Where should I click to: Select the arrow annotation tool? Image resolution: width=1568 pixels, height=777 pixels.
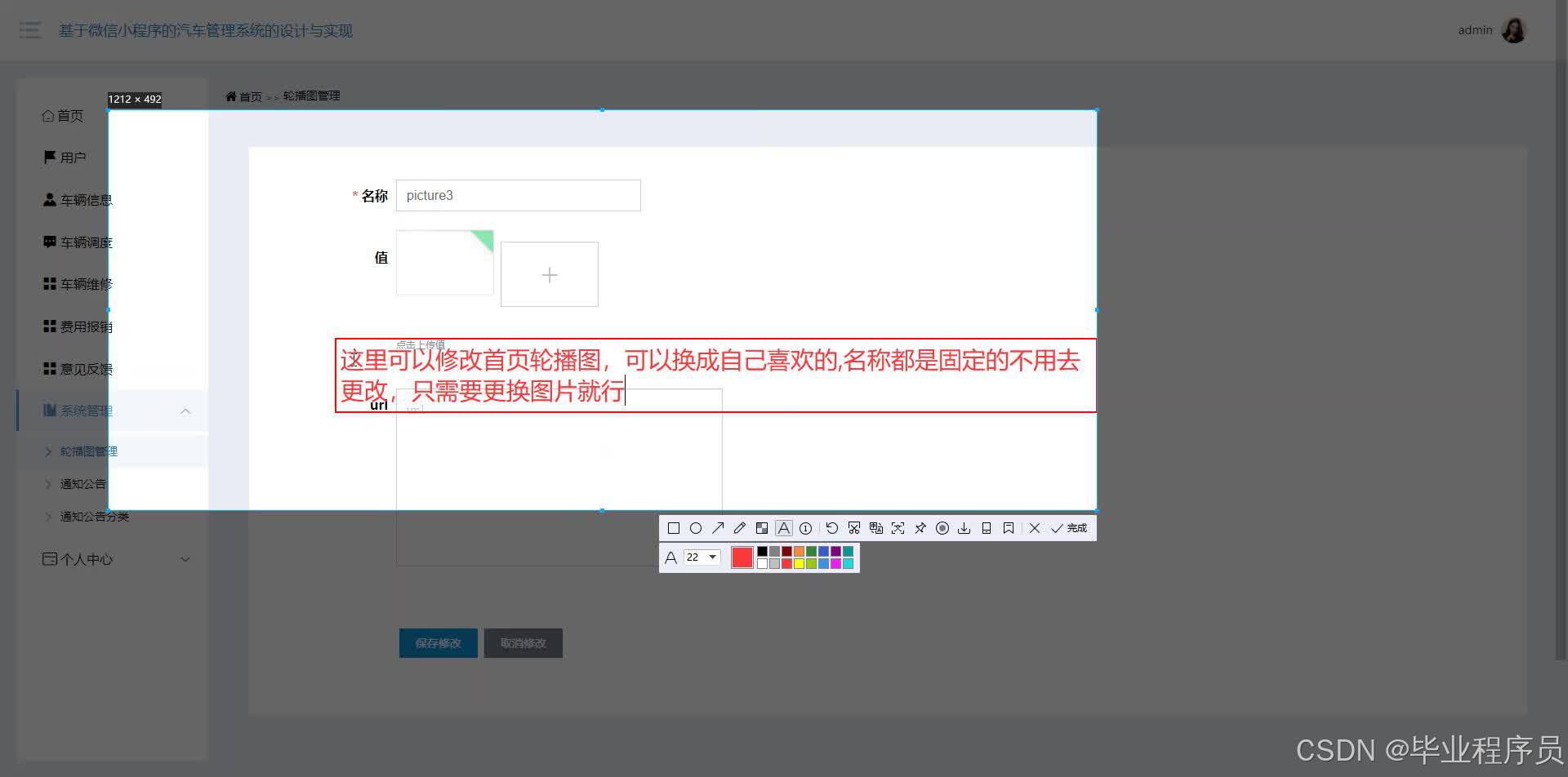[718, 528]
